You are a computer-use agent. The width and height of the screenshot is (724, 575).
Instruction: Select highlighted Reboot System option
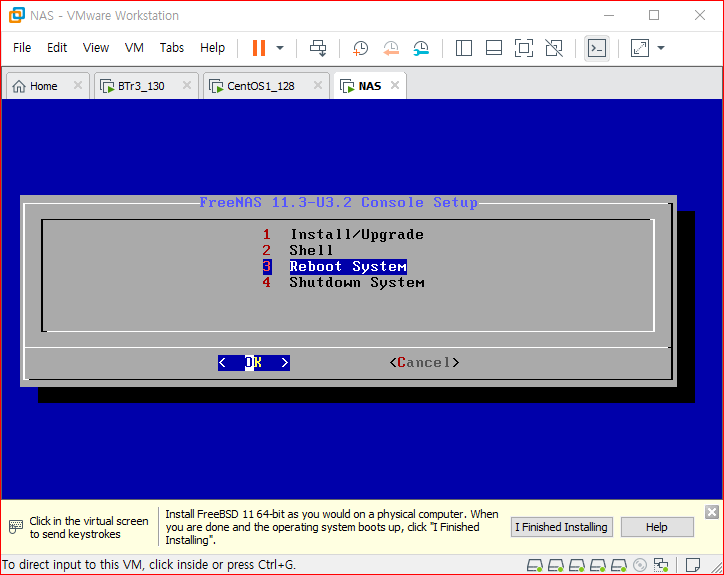click(335, 266)
